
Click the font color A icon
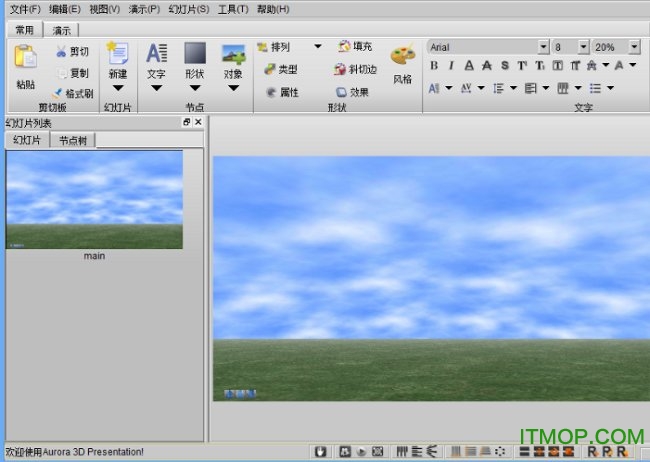coord(619,65)
